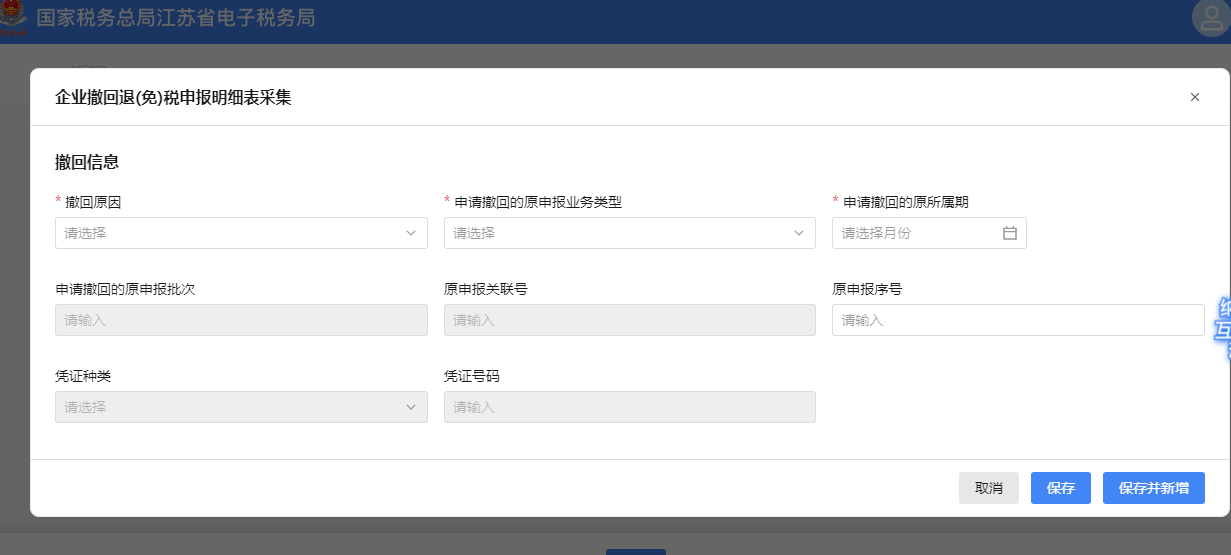The width and height of the screenshot is (1231, 555).
Task: Select the 请选择月份 month picker field
Action: [x=918, y=233]
